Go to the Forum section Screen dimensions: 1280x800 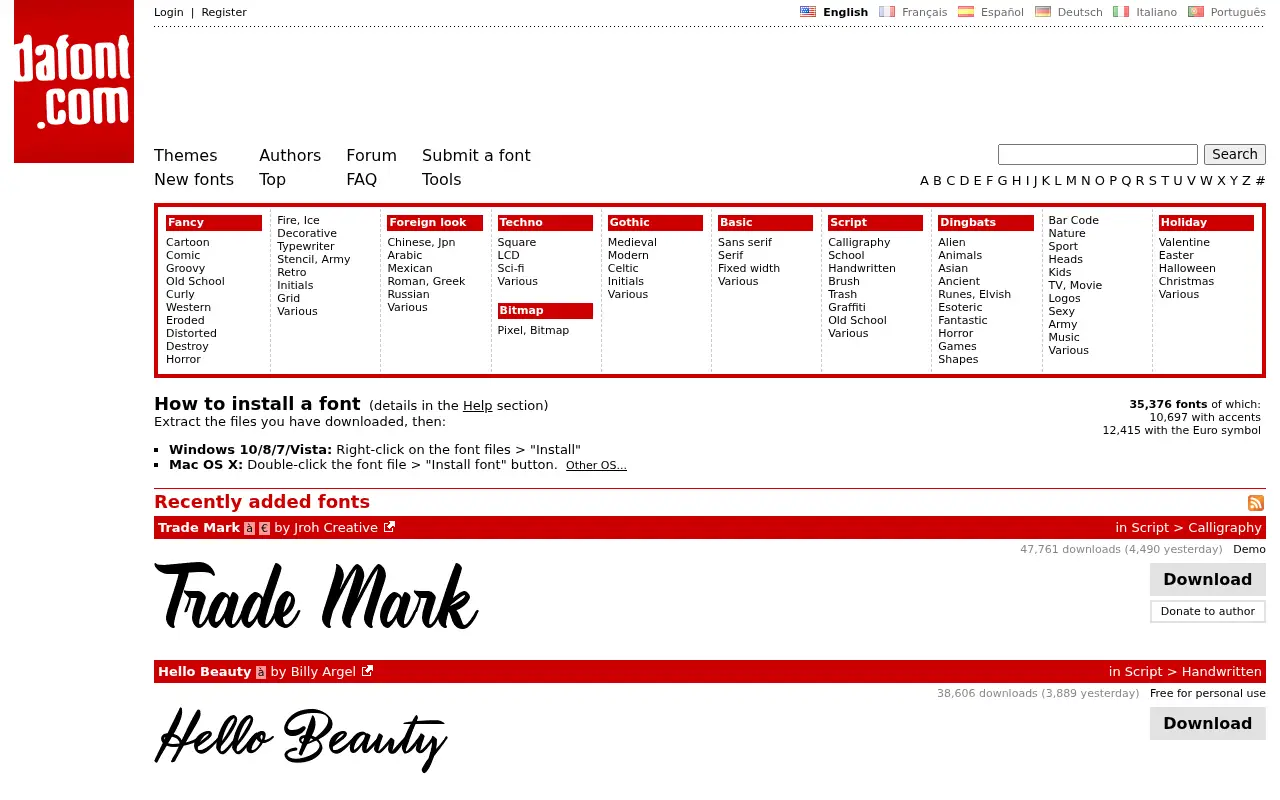[x=371, y=155]
